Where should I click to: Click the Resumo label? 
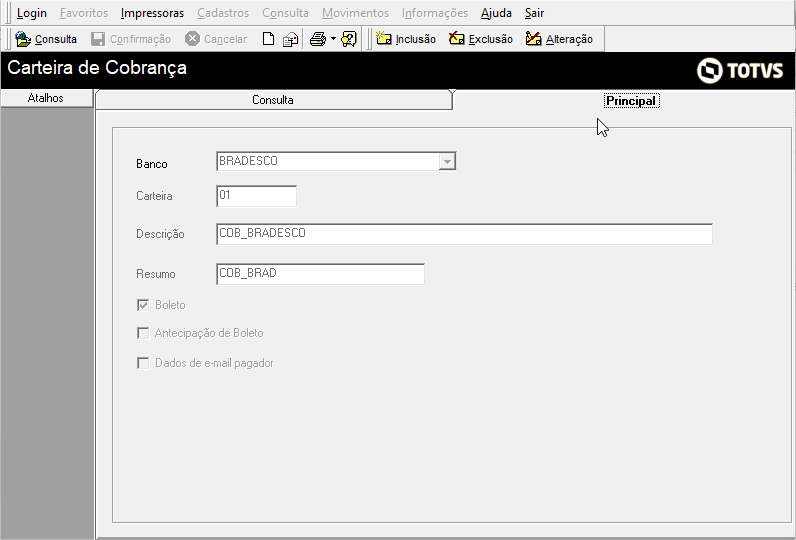pos(155,274)
